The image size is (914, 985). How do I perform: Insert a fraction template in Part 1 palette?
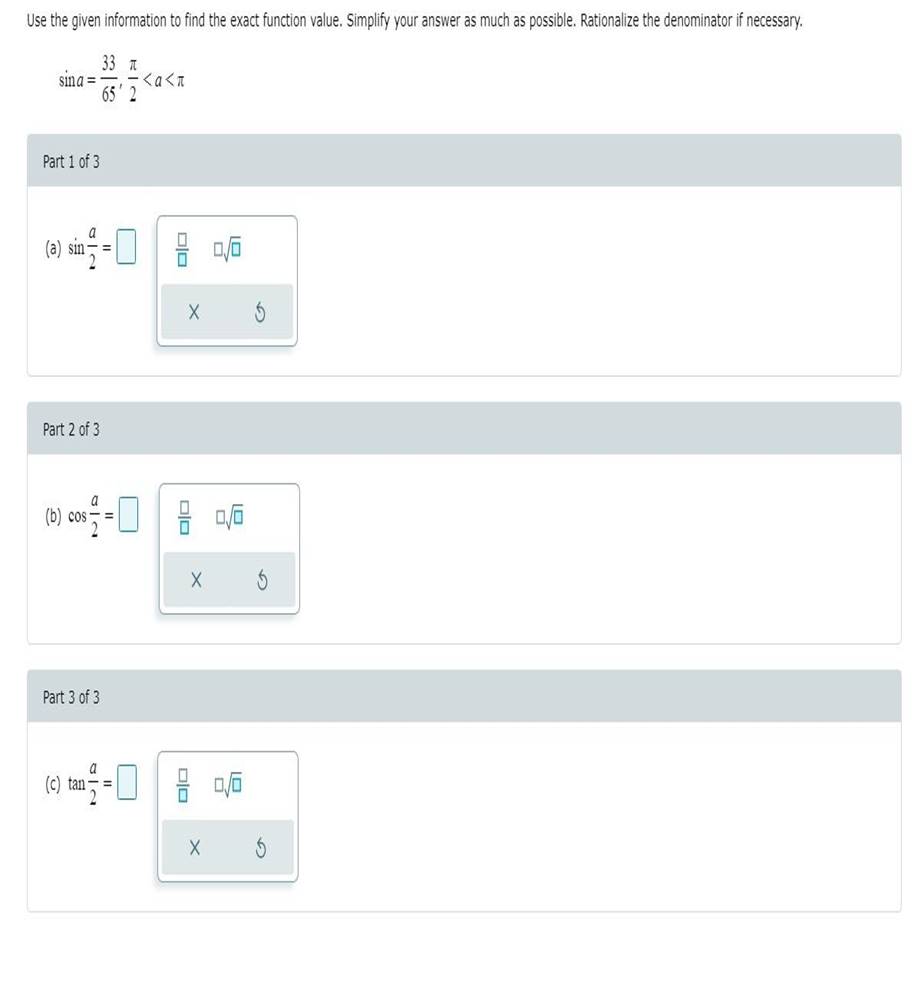(183, 250)
